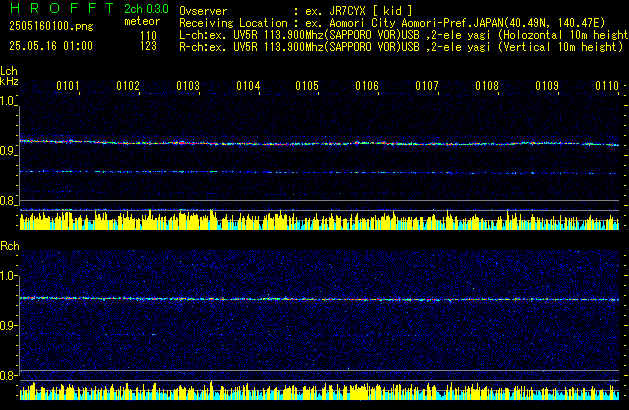Select the timestamp '25.05.16 01:00'

pos(51,46)
